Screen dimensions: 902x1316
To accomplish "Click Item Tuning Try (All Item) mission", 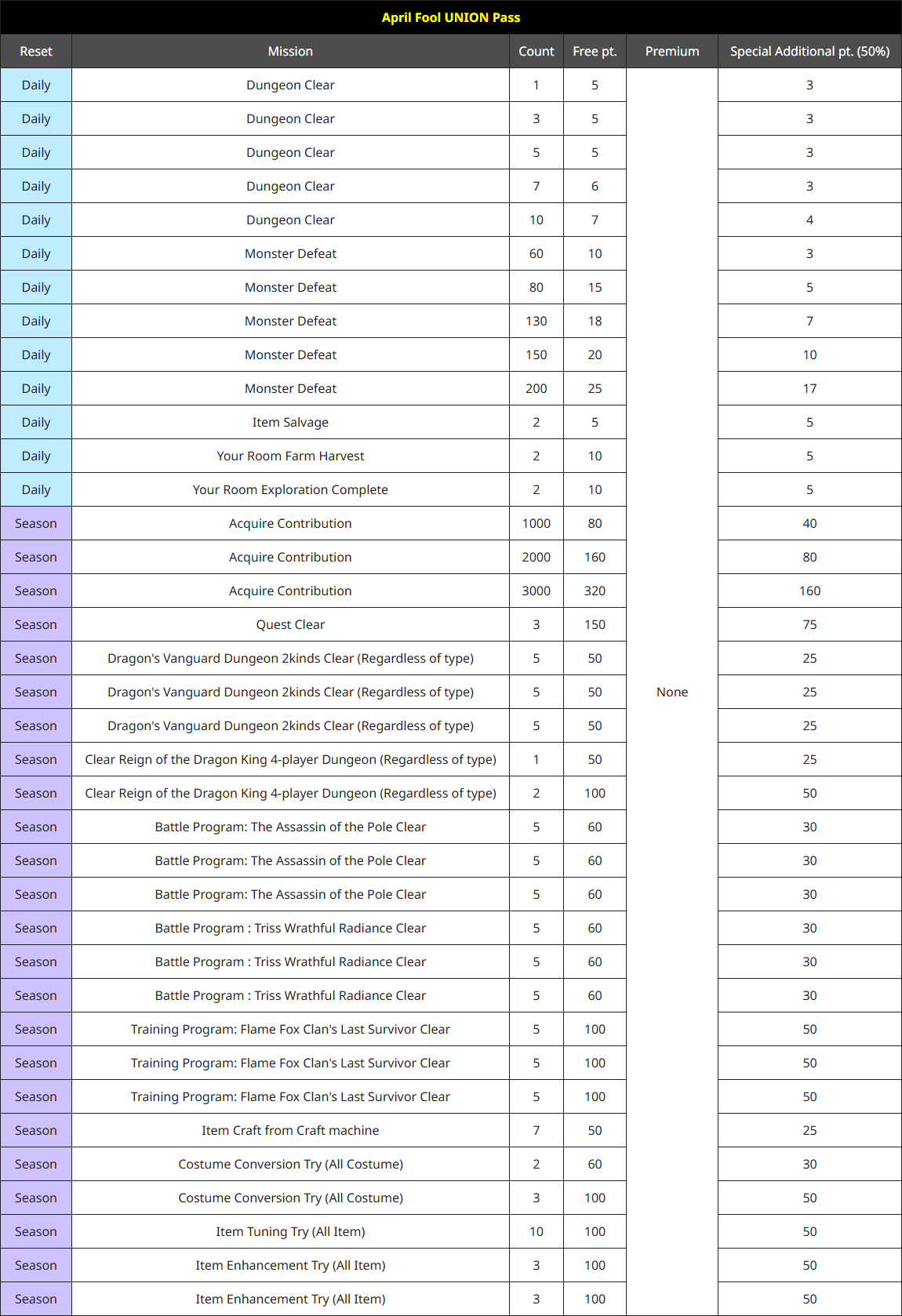I will coord(290,1231).
